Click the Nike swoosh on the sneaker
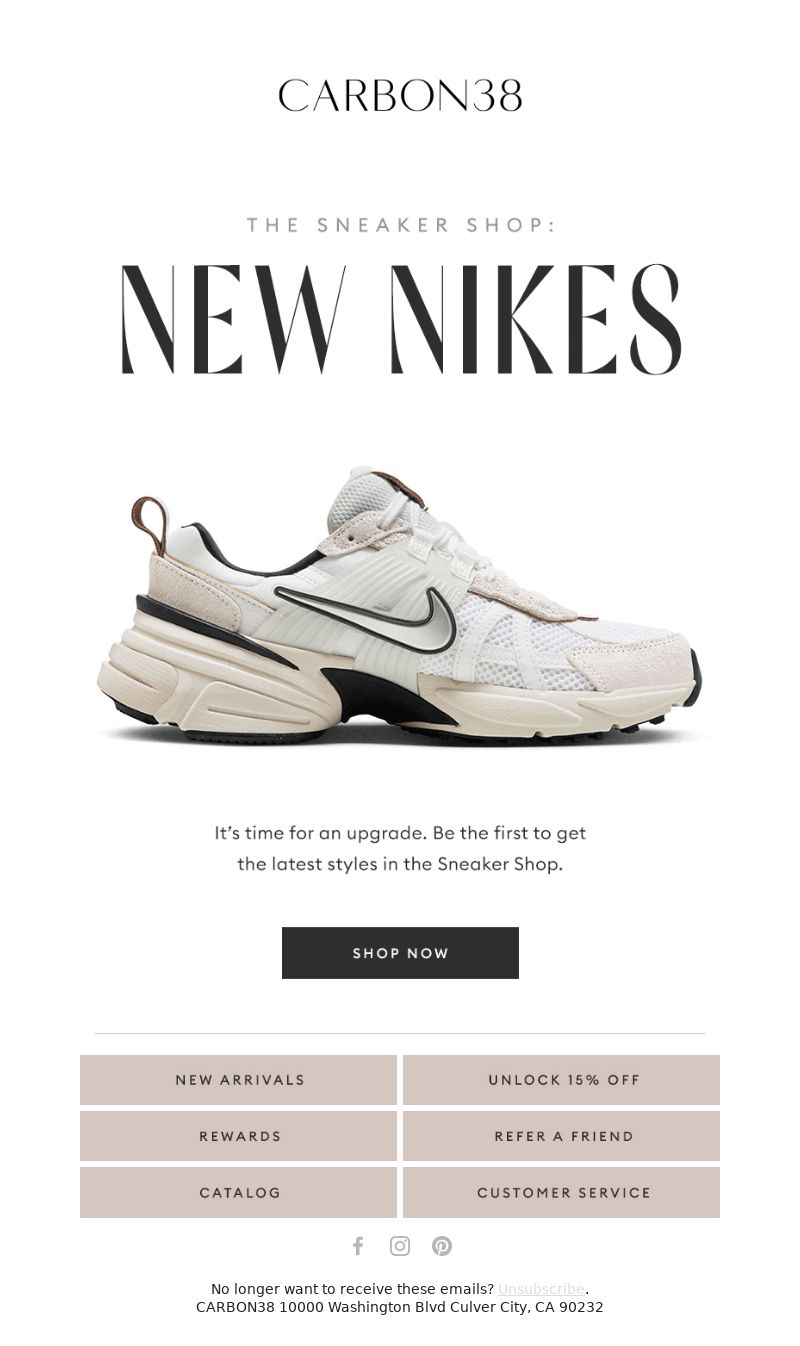The width and height of the screenshot is (800, 1346). pos(366,610)
